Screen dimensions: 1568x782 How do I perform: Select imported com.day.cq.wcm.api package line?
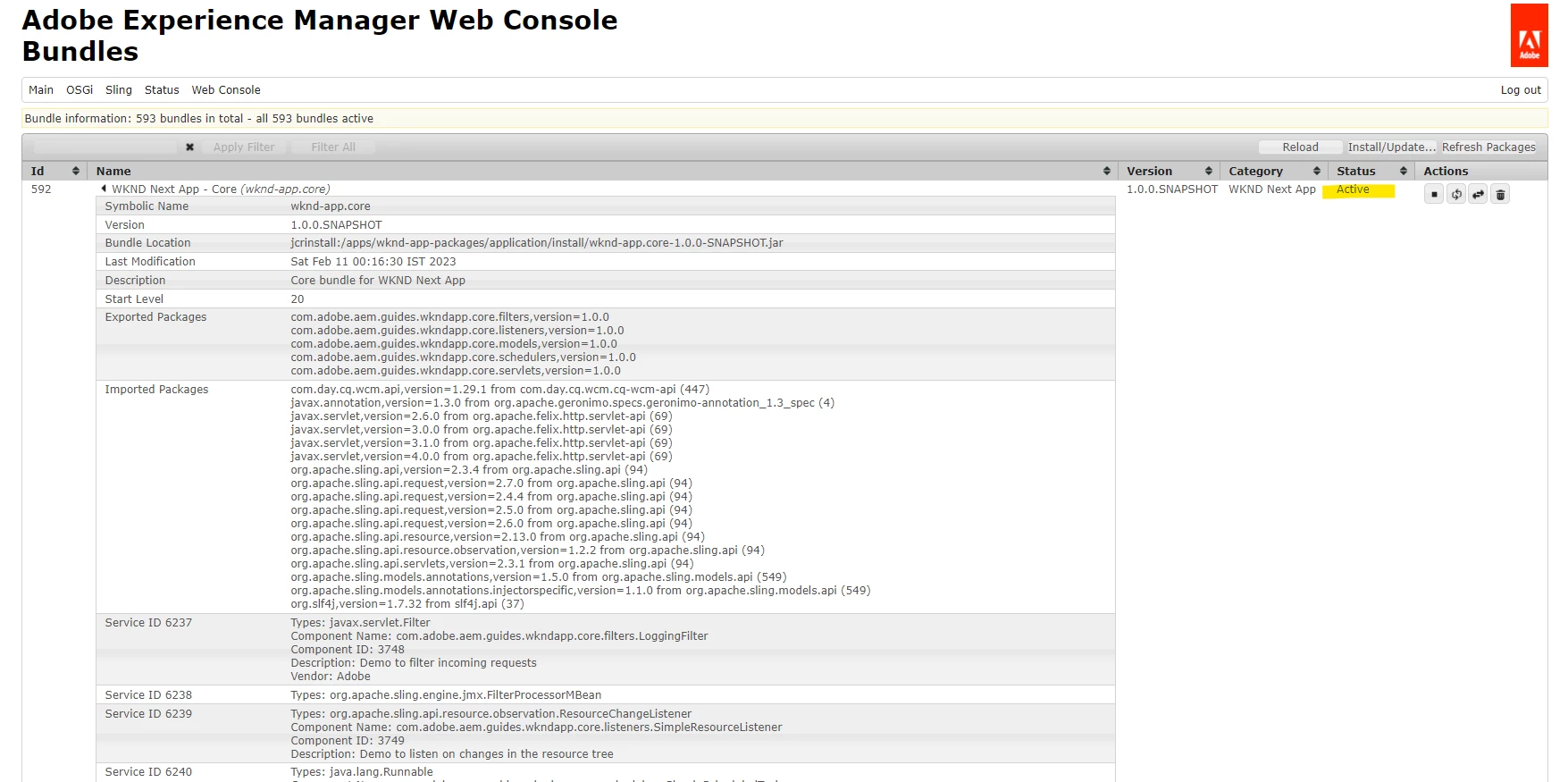(500, 390)
